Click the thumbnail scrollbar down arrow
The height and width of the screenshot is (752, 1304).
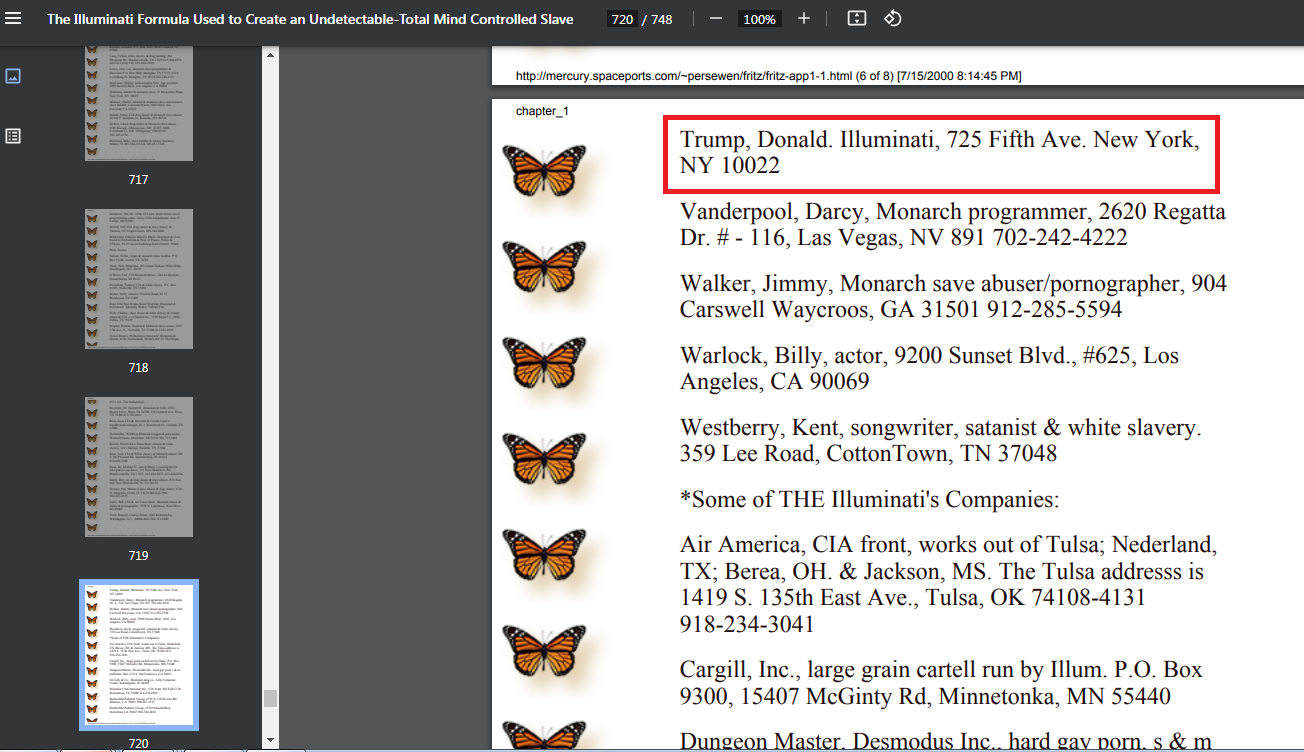[x=270, y=740]
